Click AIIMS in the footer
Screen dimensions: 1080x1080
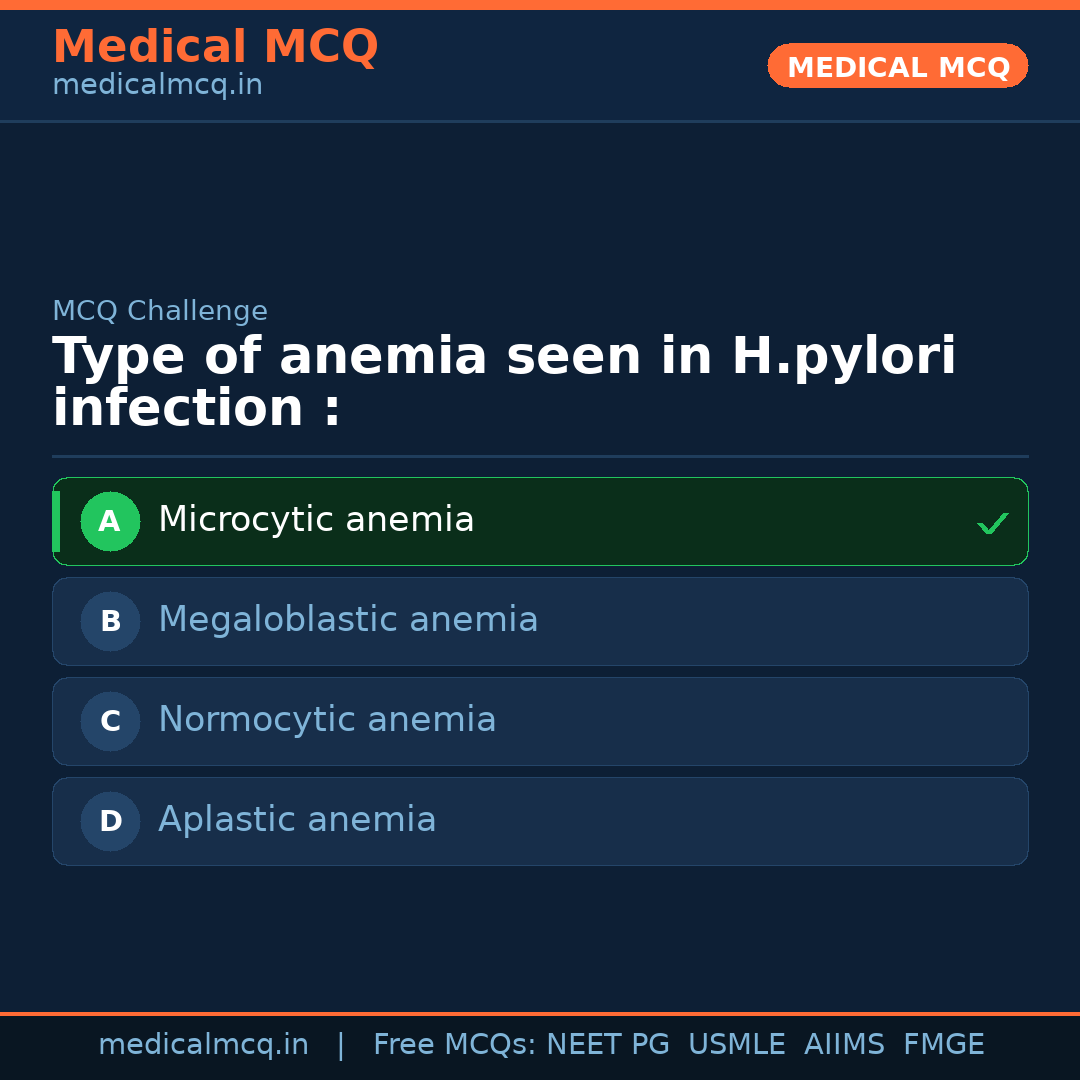(x=844, y=1045)
